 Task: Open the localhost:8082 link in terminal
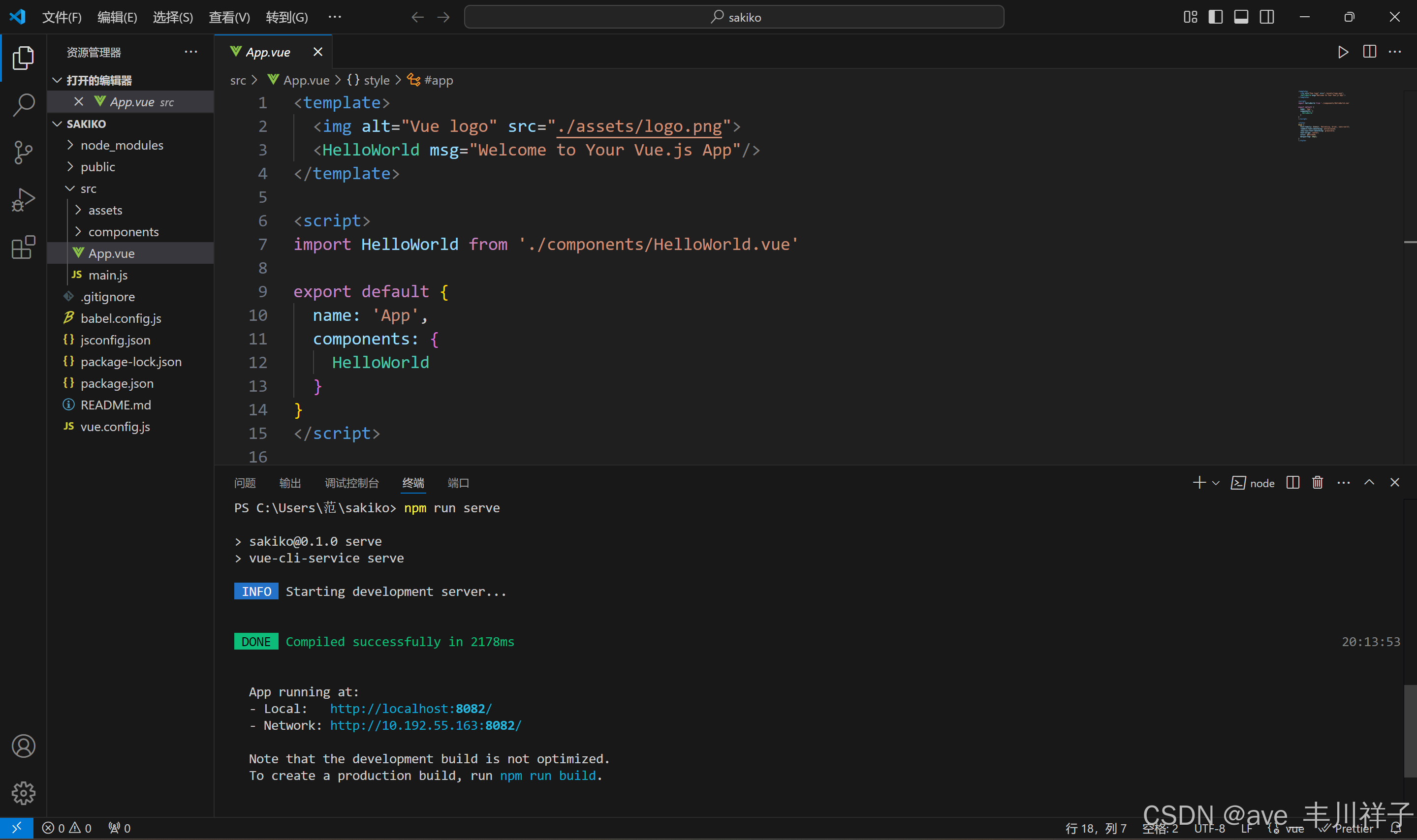[x=410, y=709]
